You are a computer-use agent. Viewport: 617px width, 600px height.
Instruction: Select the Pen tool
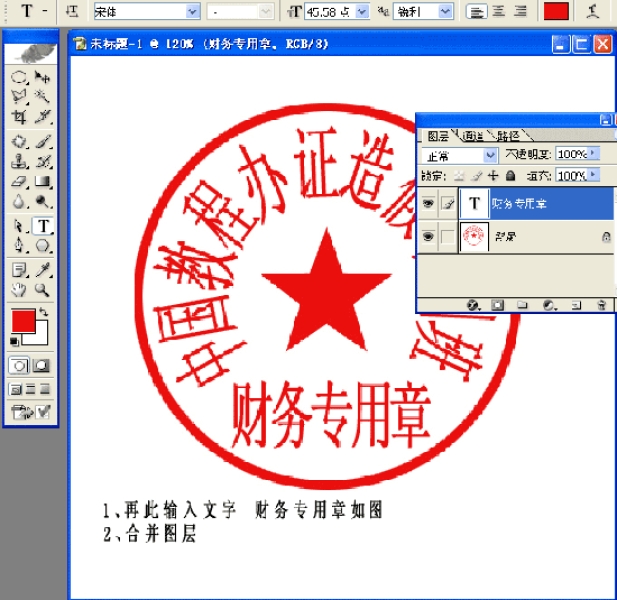coord(18,246)
